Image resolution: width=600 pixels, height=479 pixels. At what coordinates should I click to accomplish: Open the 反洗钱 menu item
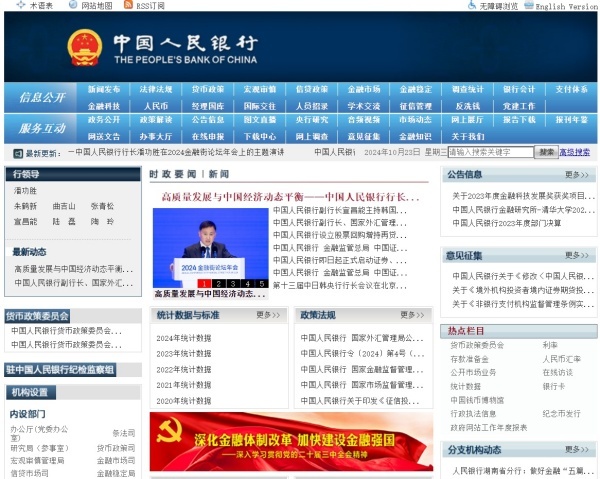click(468, 106)
